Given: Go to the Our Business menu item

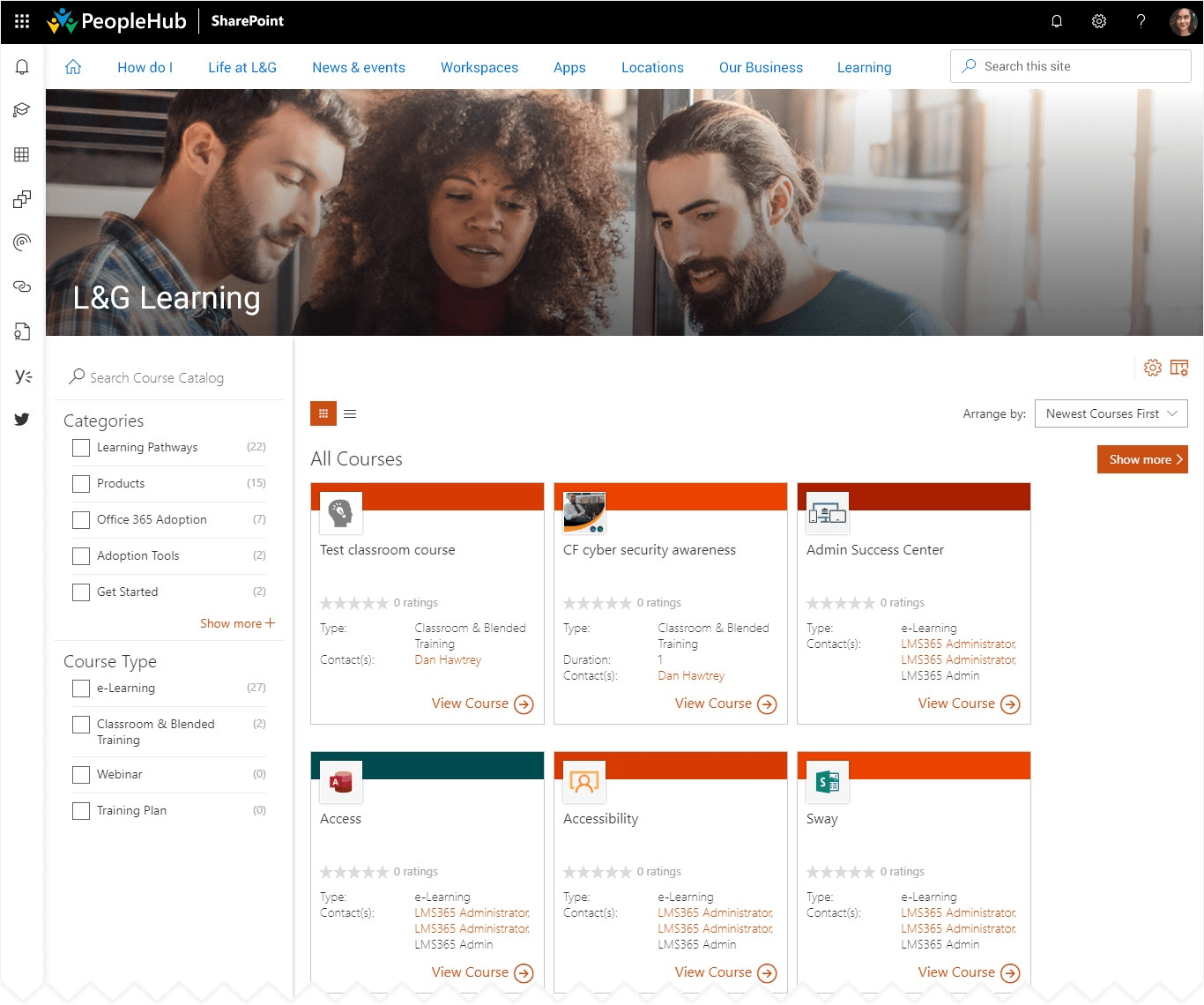Looking at the screenshot, I should pyautogui.click(x=761, y=68).
